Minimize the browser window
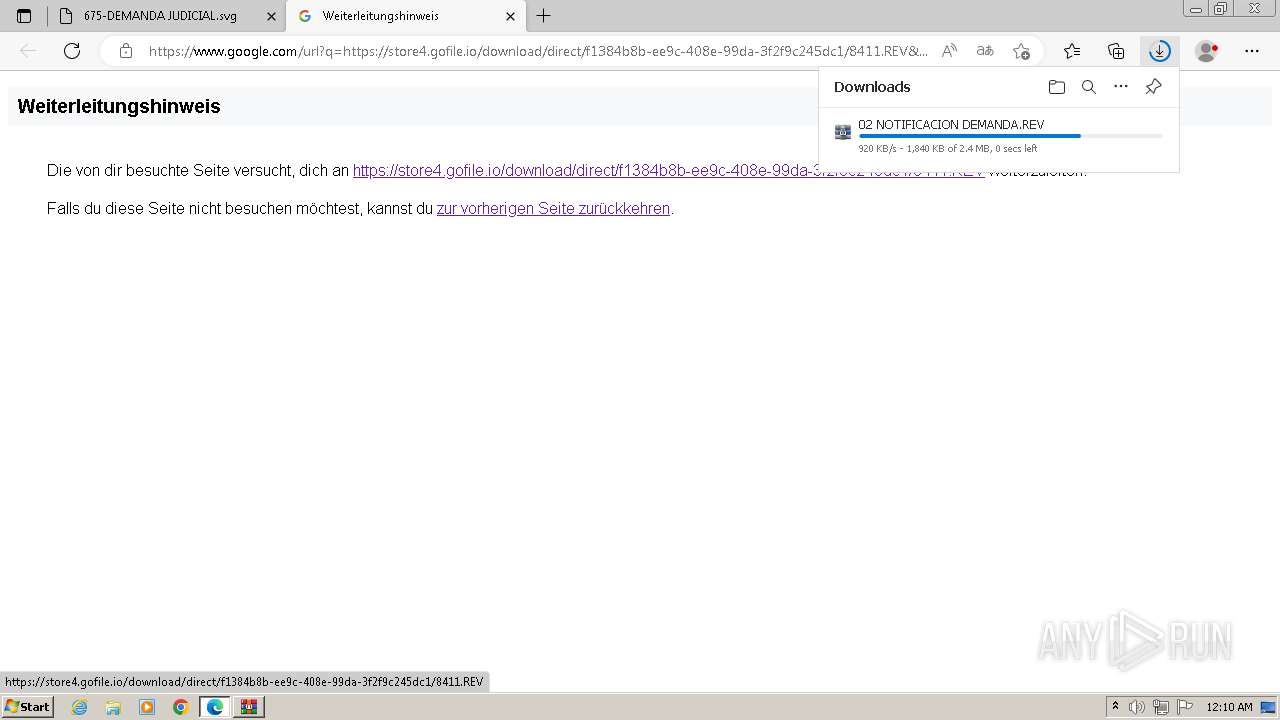Viewport: 1280px width, 720px height. click(1195, 8)
